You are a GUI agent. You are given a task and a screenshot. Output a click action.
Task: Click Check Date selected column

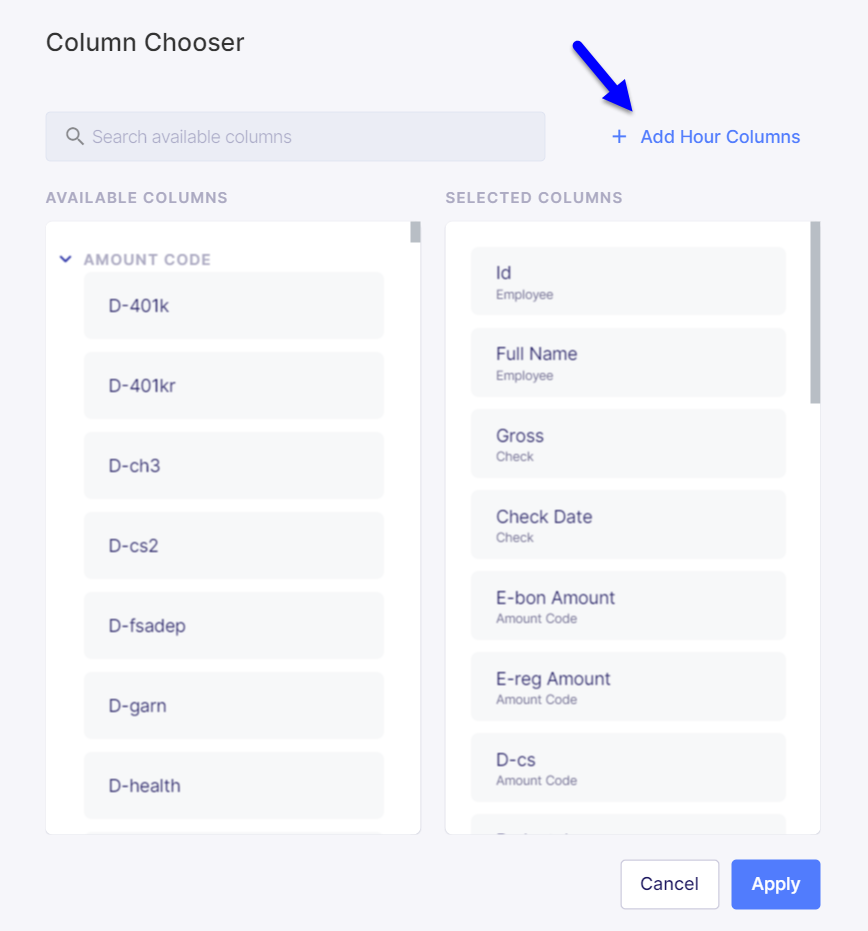pos(628,525)
